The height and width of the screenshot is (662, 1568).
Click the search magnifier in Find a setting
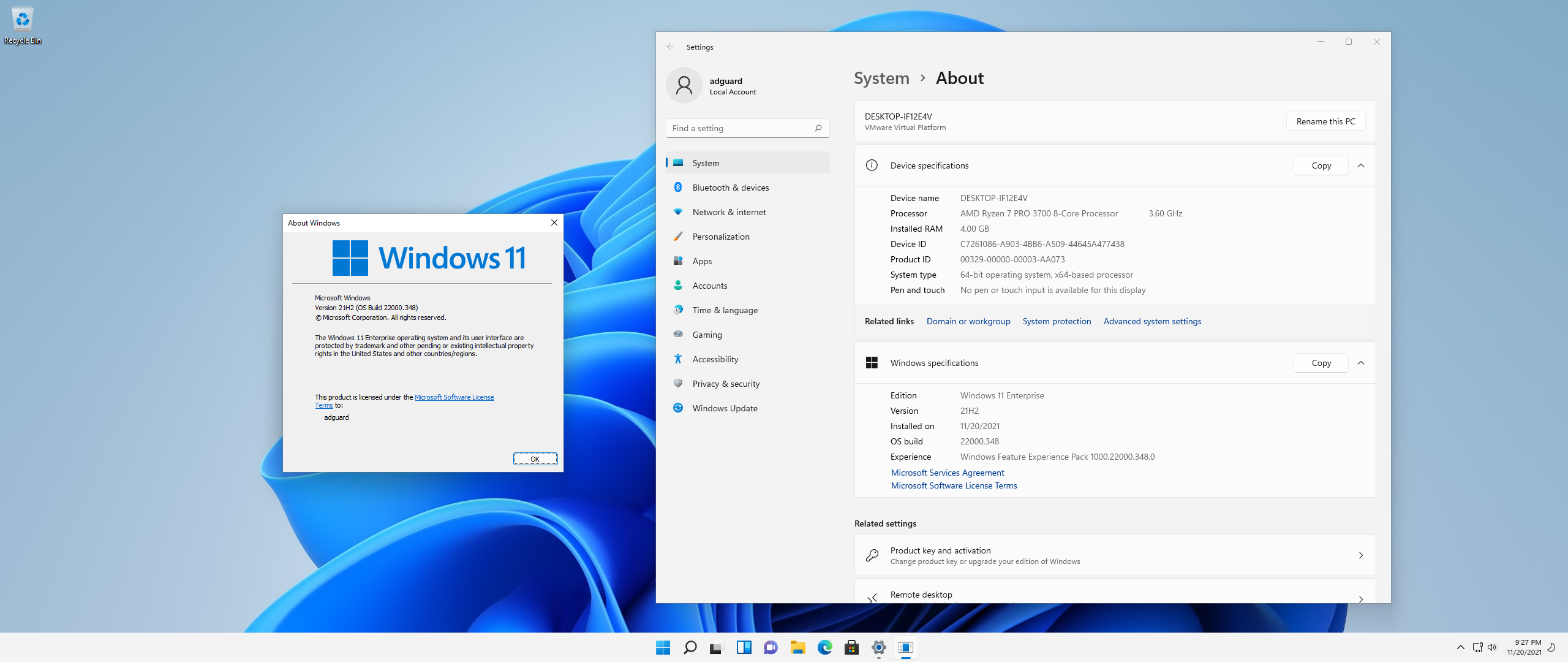coord(818,128)
